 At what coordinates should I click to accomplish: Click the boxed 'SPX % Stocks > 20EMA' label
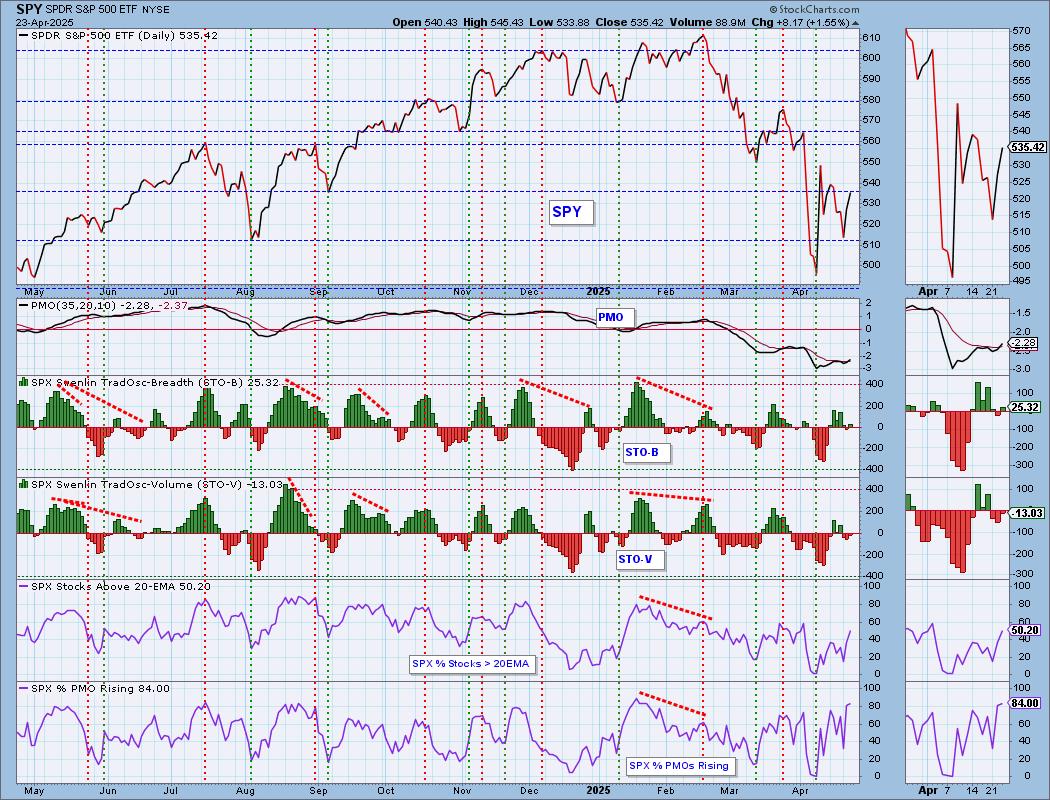tap(472, 664)
